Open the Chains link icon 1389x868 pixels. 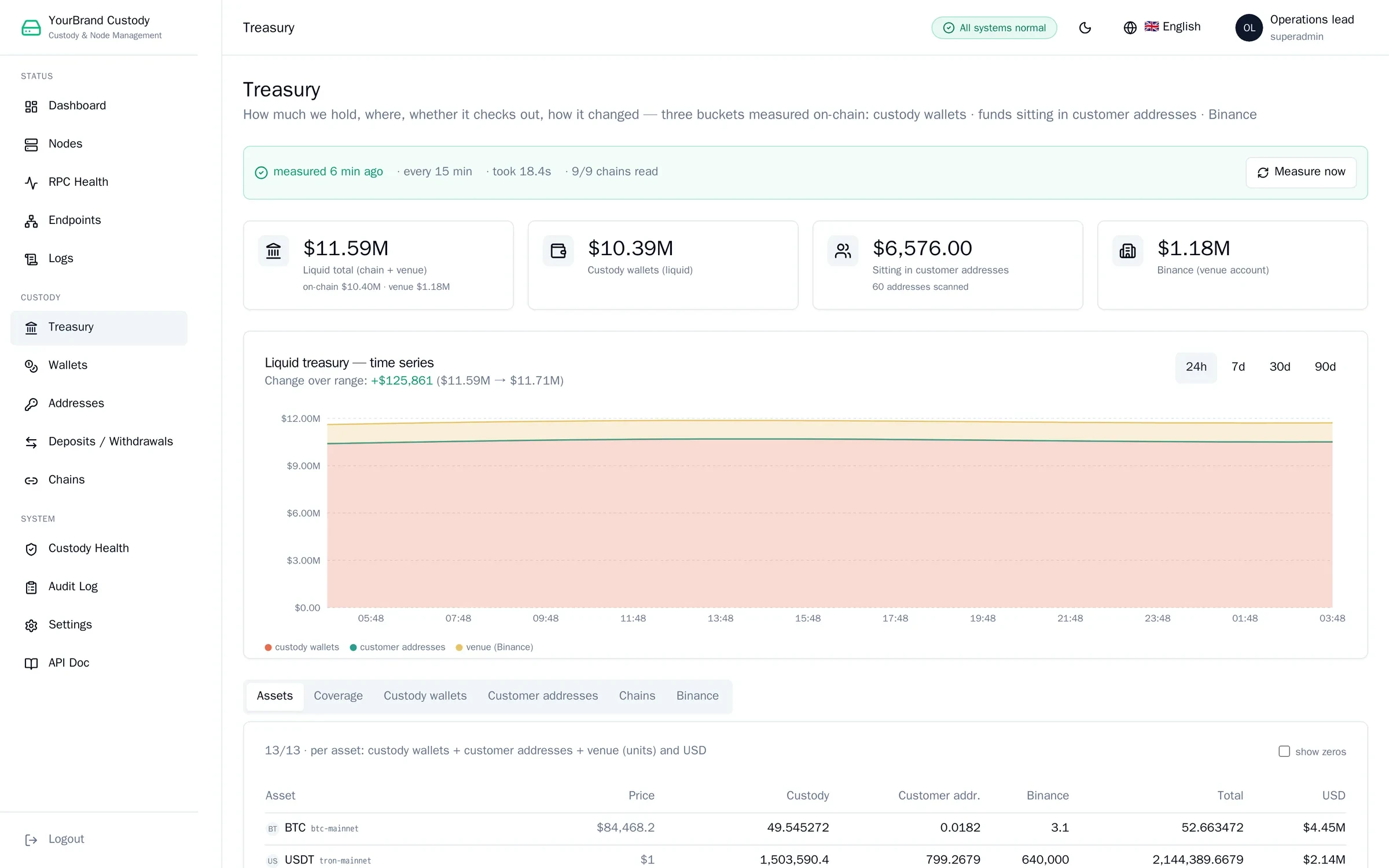(31, 480)
